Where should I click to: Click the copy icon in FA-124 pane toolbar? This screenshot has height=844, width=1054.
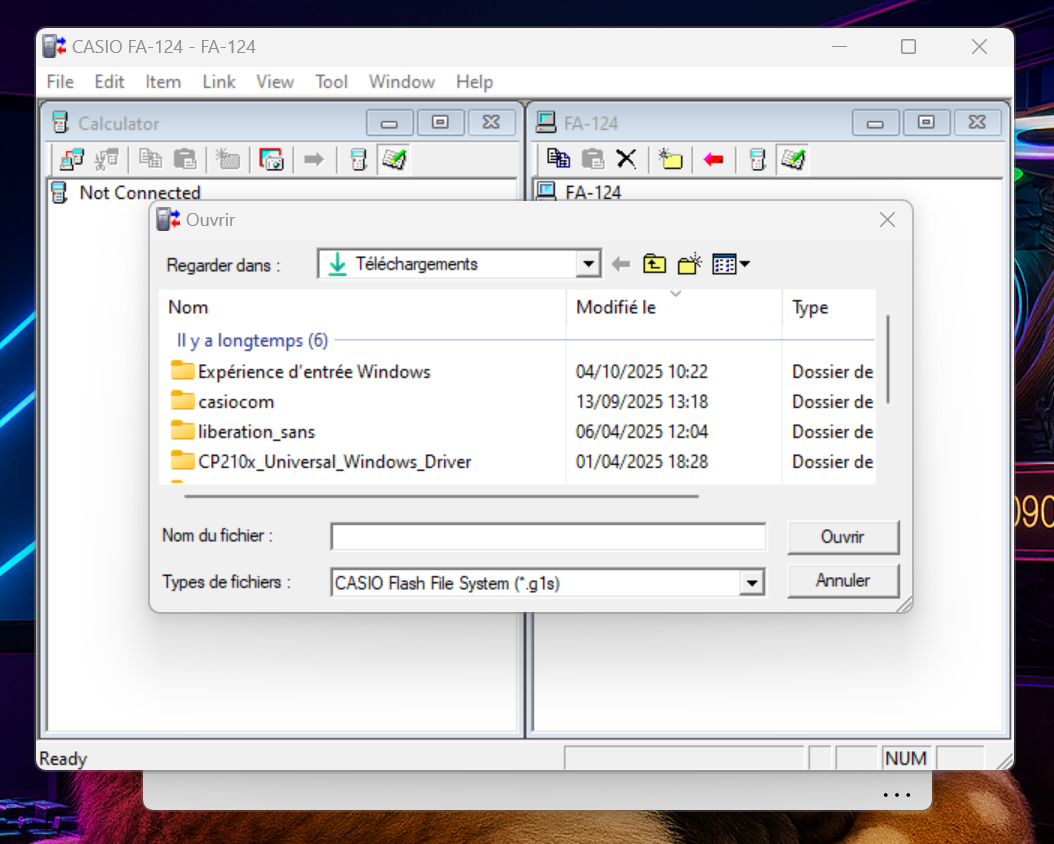click(559, 159)
